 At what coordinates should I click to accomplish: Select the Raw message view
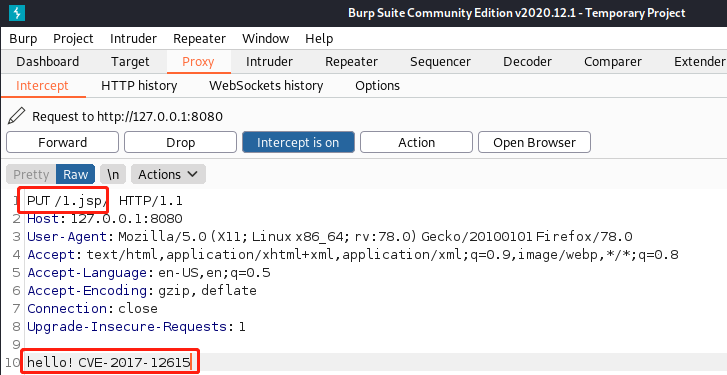click(76, 174)
